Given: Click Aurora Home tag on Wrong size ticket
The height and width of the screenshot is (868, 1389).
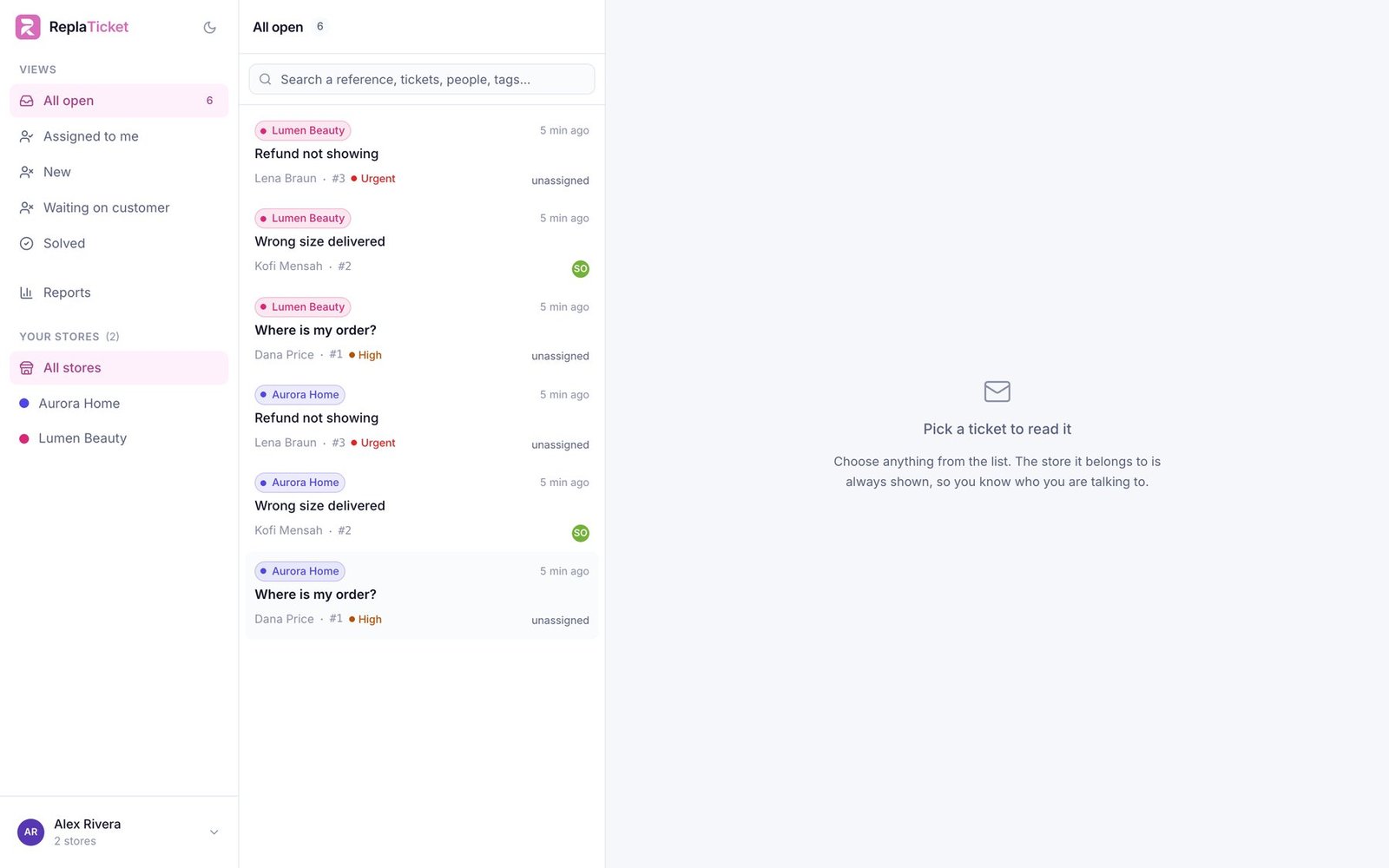Looking at the screenshot, I should tap(300, 483).
